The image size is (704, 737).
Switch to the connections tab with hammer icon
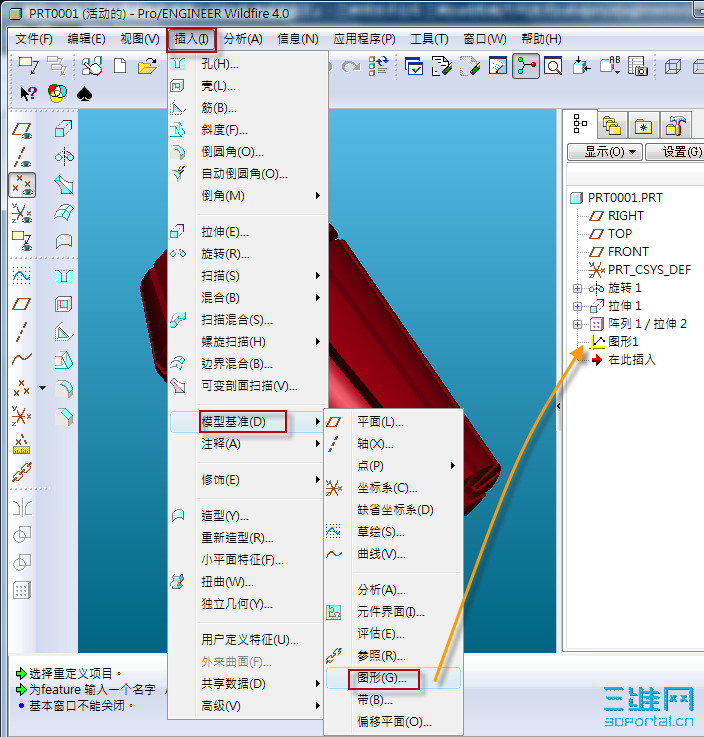pos(675,125)
